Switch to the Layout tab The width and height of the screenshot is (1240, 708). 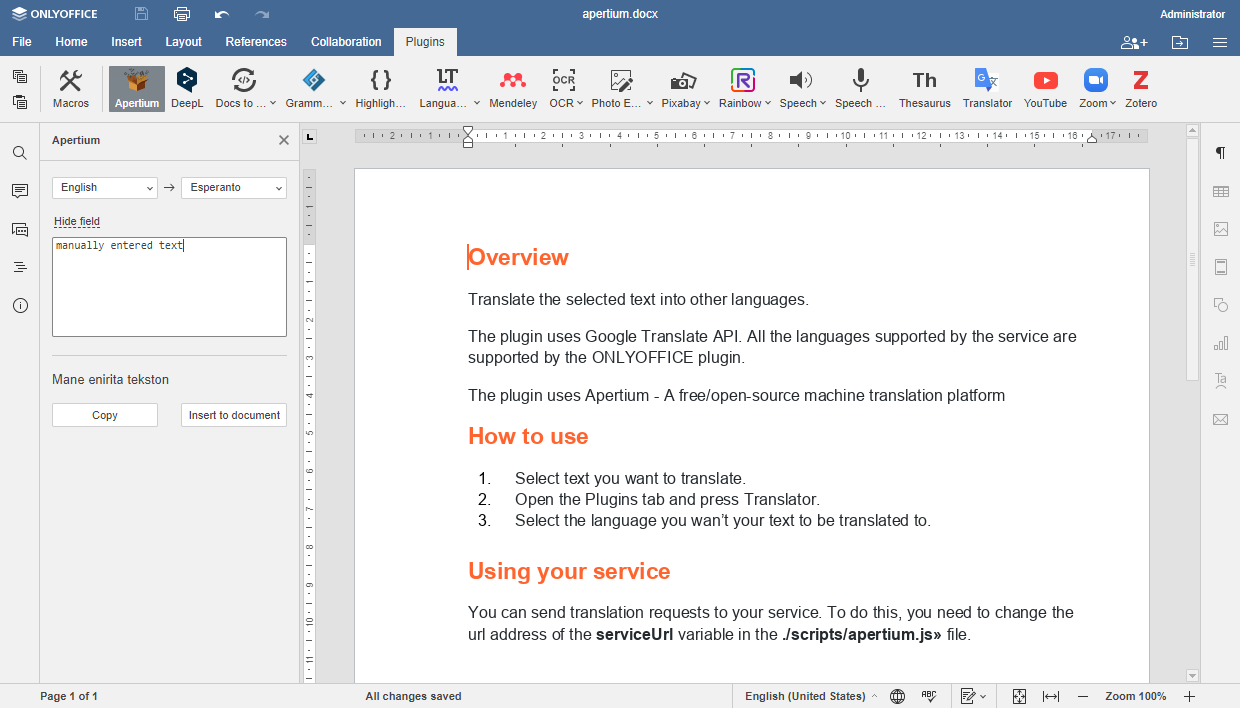coord(183,42)
